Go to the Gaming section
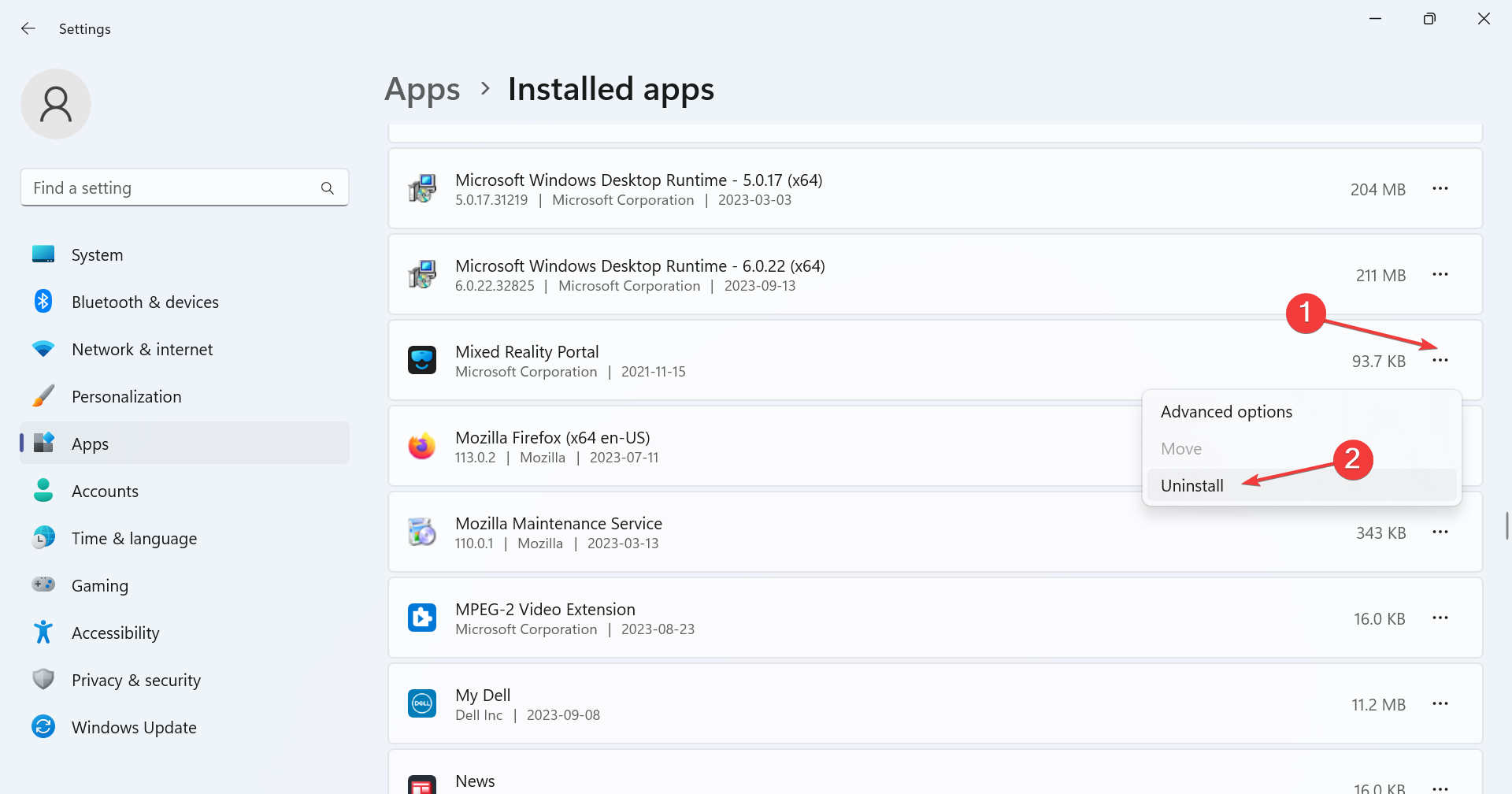This screenshot has width=1512, height=794. click(x=184, y=585)
